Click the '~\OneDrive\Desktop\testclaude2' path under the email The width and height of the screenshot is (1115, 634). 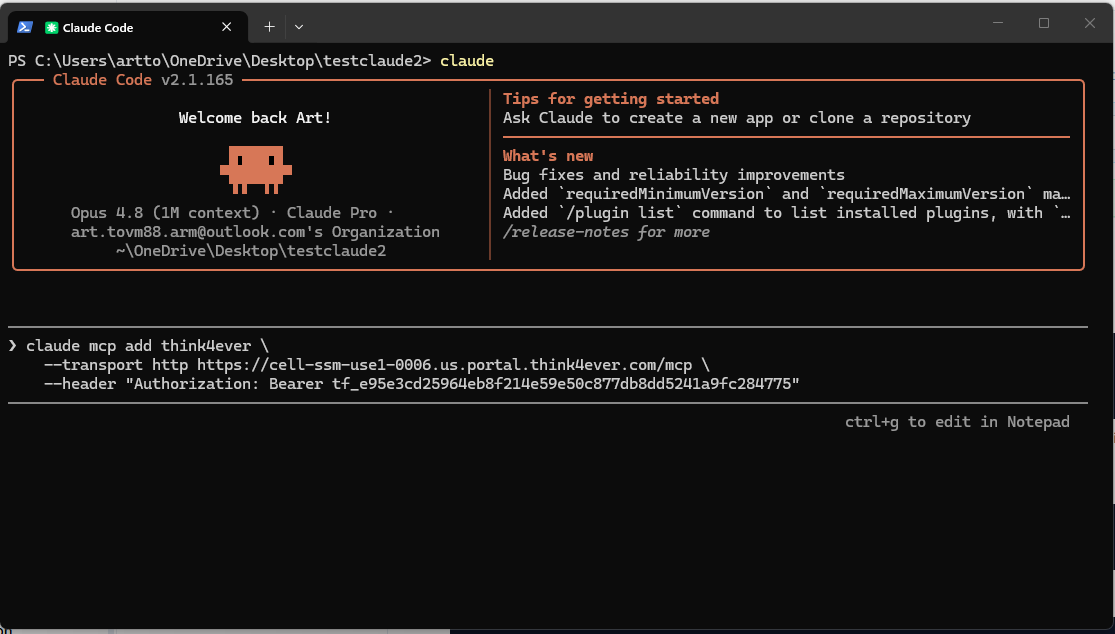pyautogui.click(x=250, y=251)
